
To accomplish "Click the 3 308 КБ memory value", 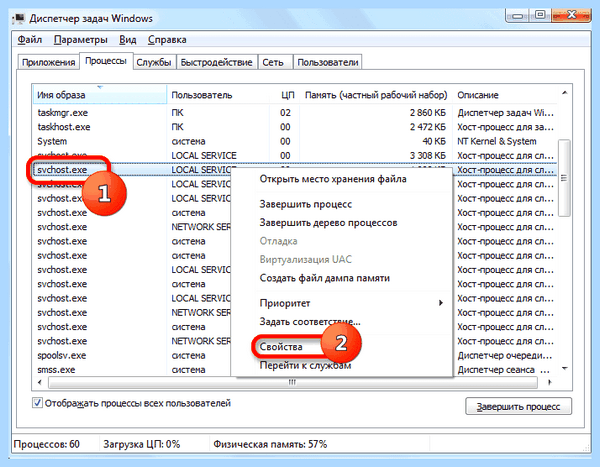I will point(427,155).
